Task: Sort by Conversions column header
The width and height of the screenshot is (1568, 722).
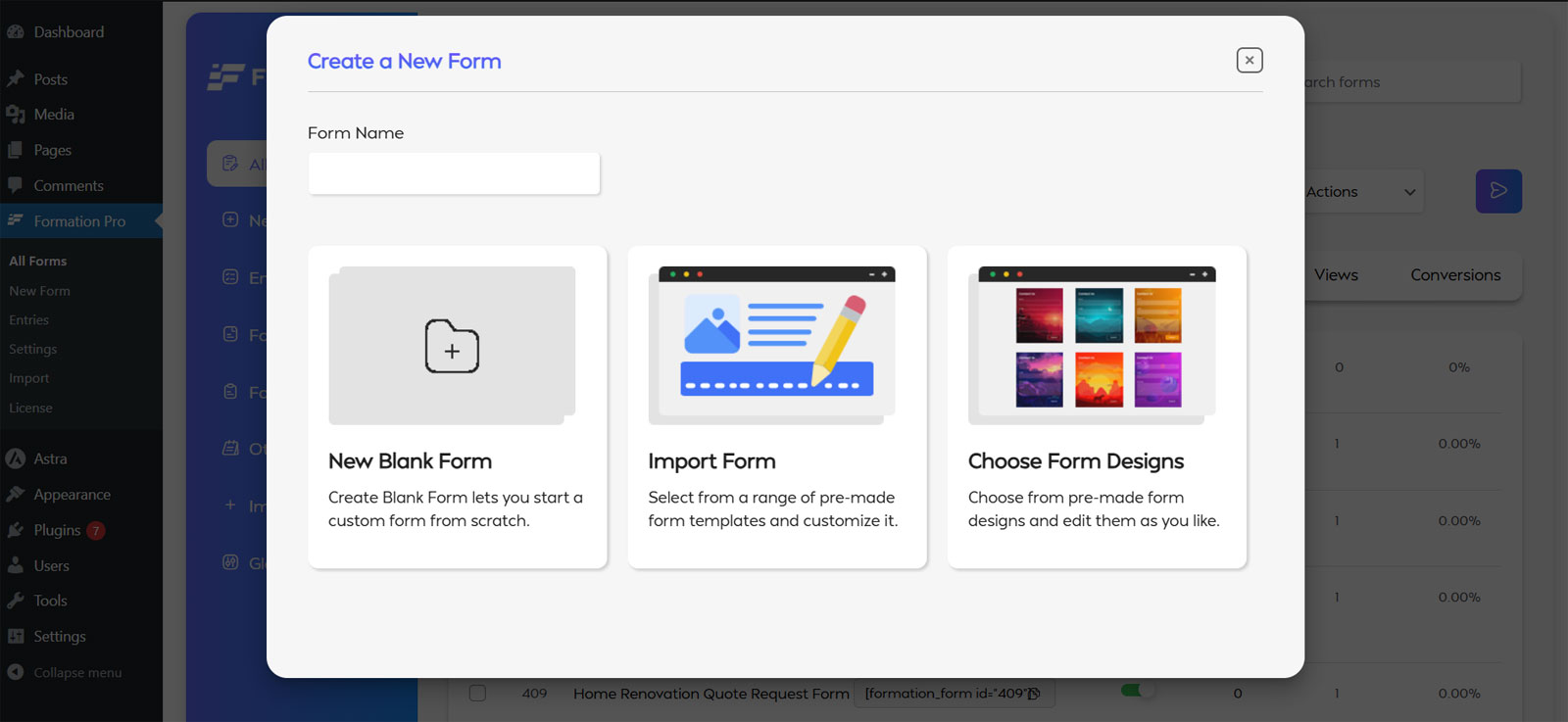Action: (x=1455, y=275)
